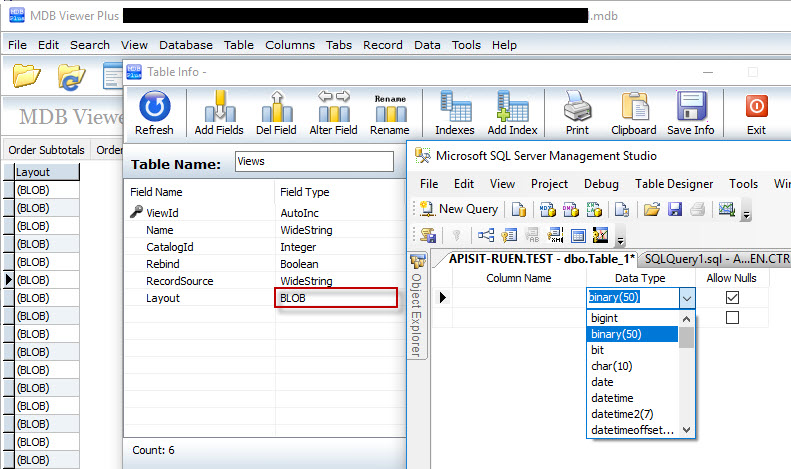Click the Save Info floppy icon
This screenshot has height=469, width=791.
(691, 106)
